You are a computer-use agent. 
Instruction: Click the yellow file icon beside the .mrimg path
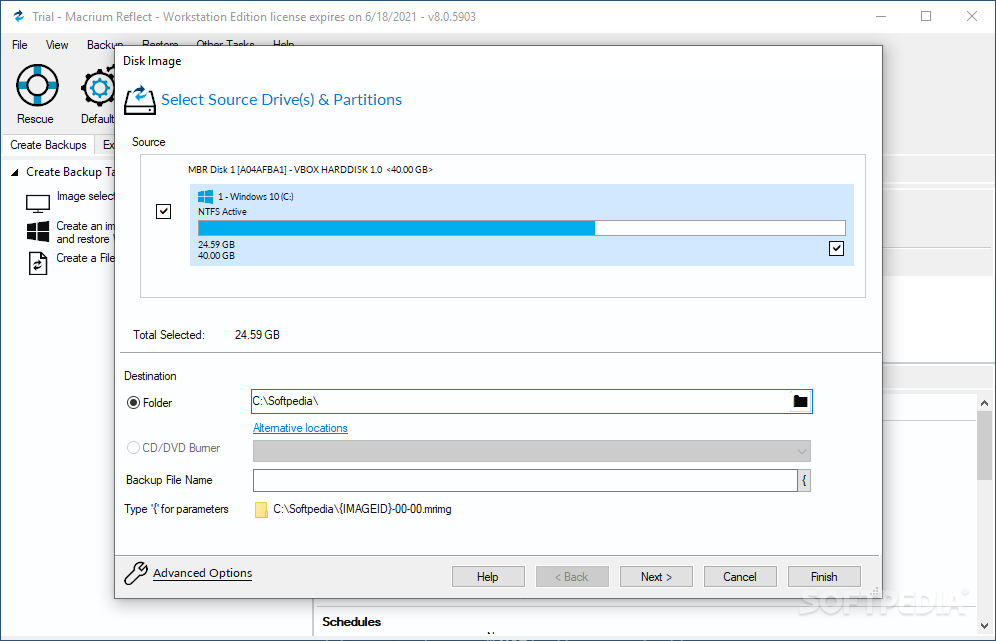[x=261, y=510]
